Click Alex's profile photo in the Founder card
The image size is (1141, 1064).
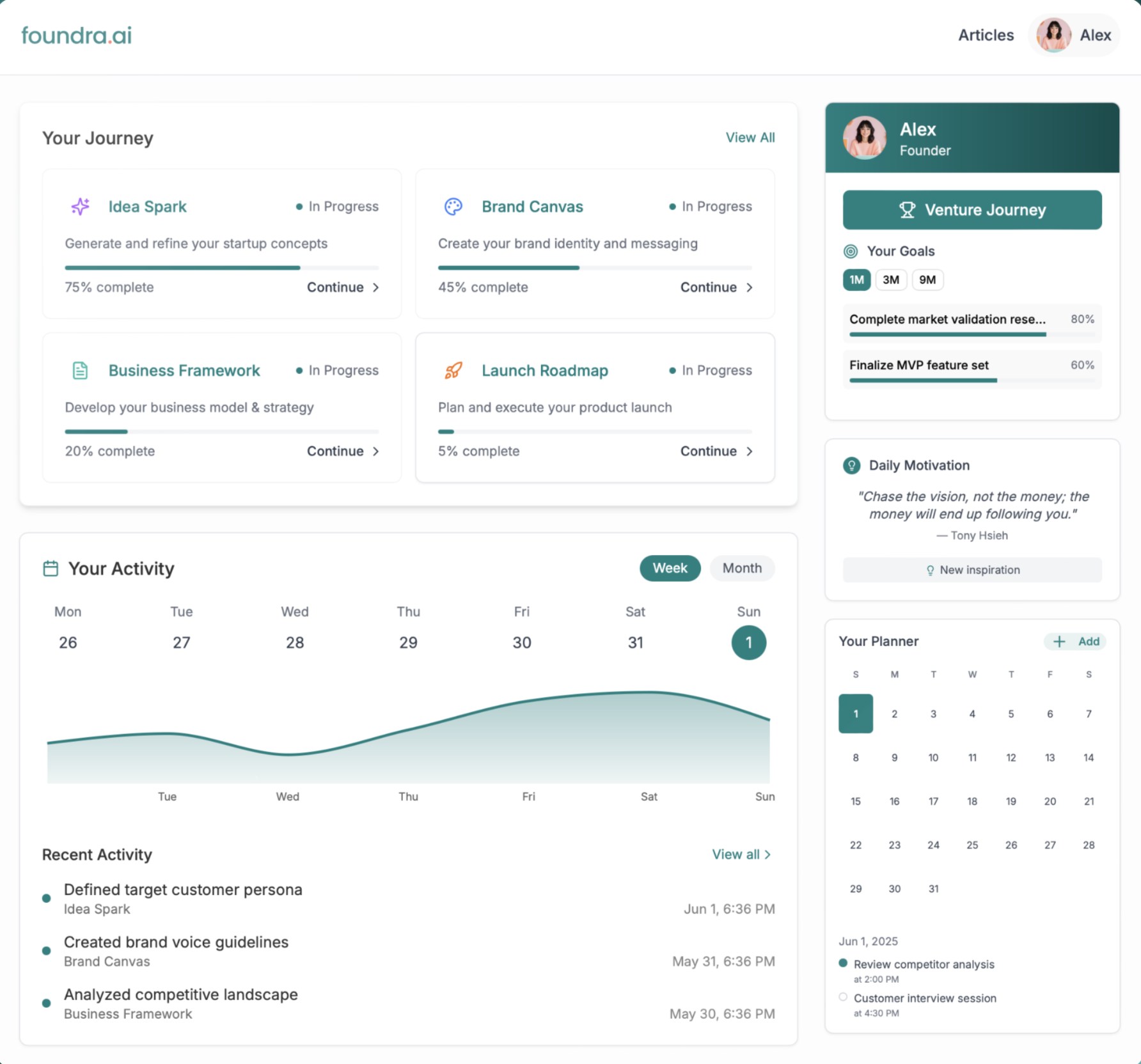[864, 137]
